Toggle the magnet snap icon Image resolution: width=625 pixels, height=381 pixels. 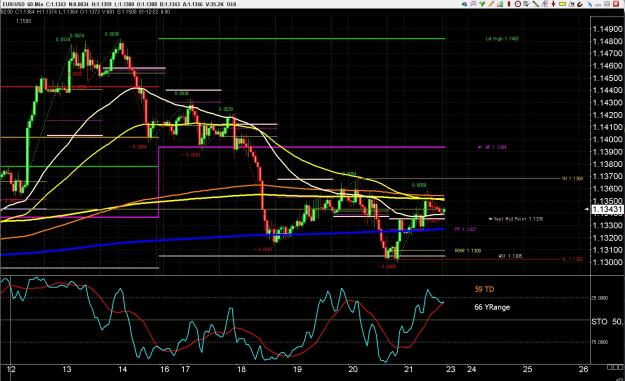580,4
